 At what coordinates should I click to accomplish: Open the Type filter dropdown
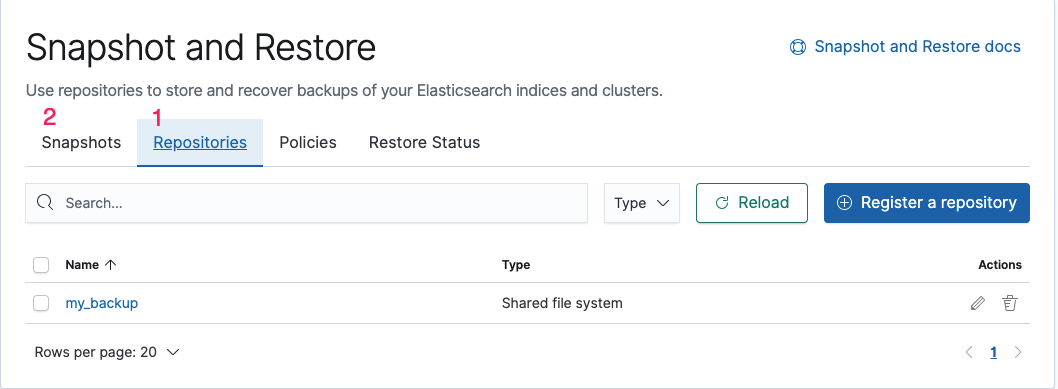(x=642, y=203)
